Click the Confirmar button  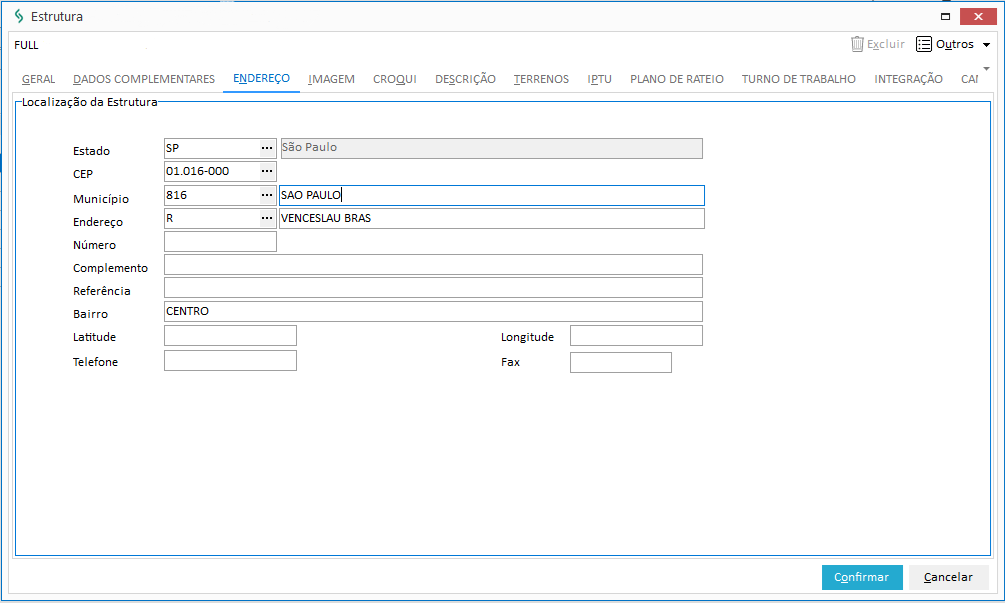tap(862, 577)
